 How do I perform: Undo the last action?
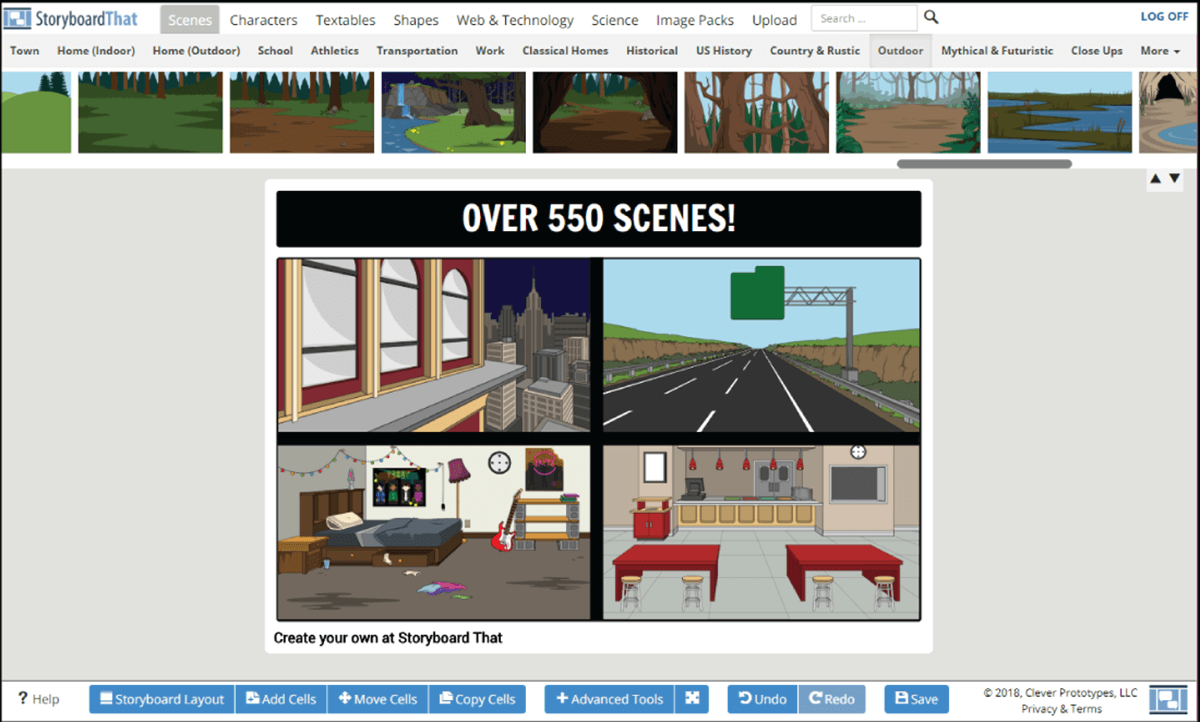[x=762, y=699]
